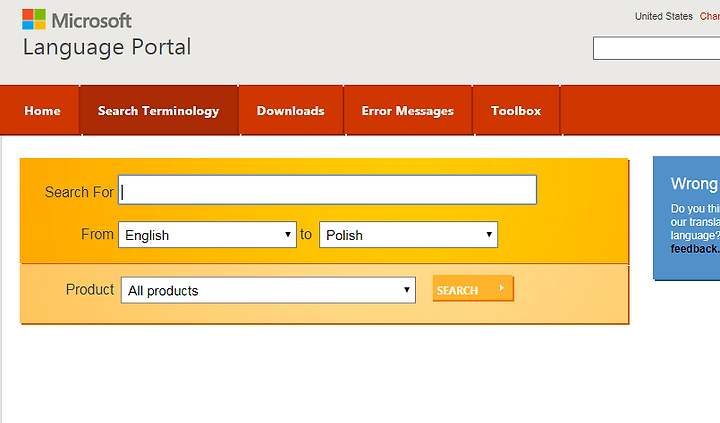Click the "Search For" label
Viewport: 720px width, 423px height.
(x=79, y=192)
